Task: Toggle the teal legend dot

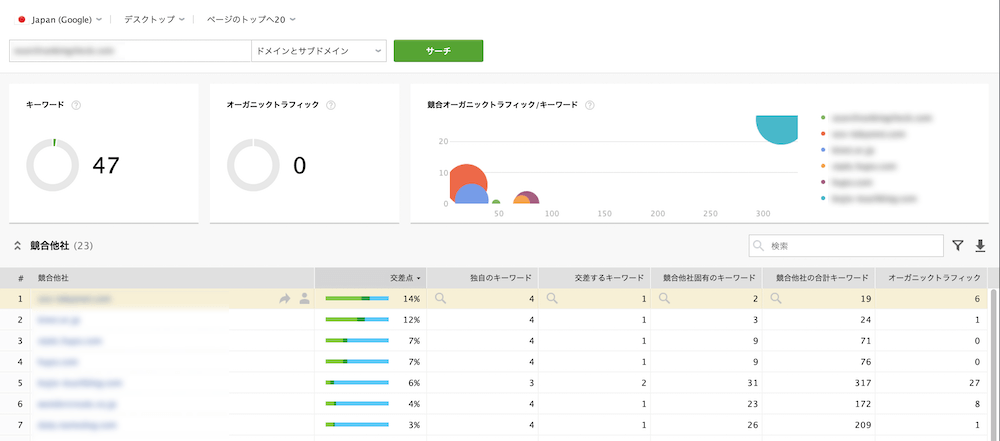Action: (x=823, y=199)
